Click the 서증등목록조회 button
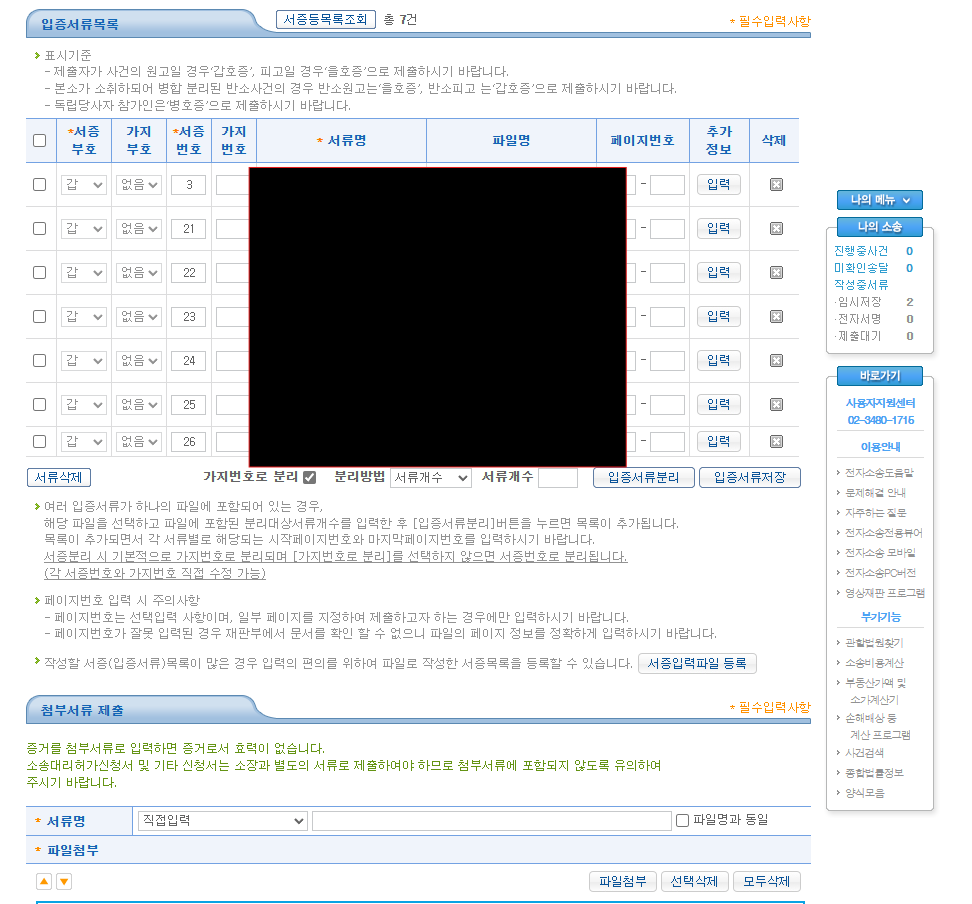The width and height of the screenshot is (972, 904). [x=326, y=20]
